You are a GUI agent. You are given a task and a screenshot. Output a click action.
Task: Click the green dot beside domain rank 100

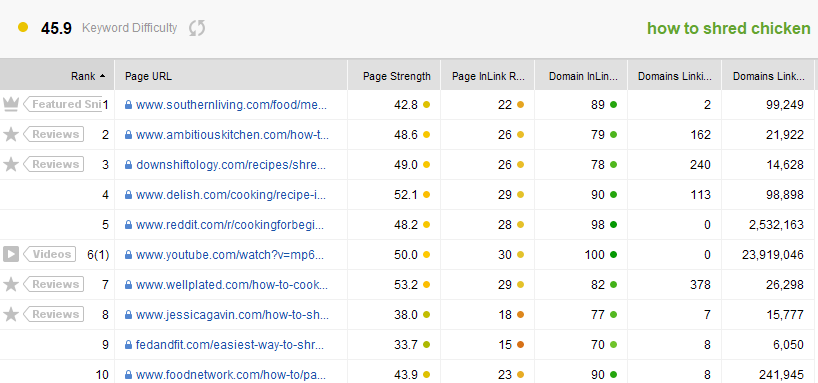coord(614,255)
